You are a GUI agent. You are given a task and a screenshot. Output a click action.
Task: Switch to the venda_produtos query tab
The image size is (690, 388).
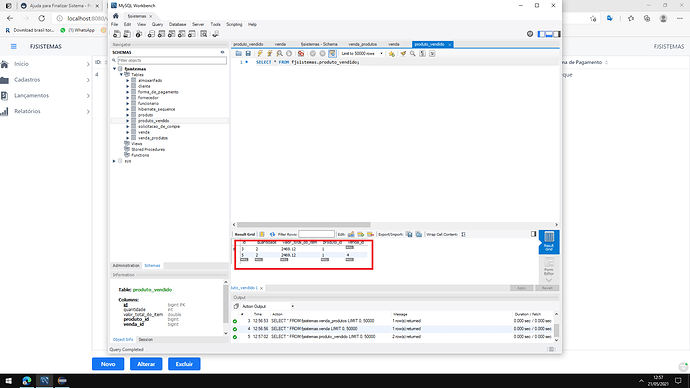click(363, 44)
